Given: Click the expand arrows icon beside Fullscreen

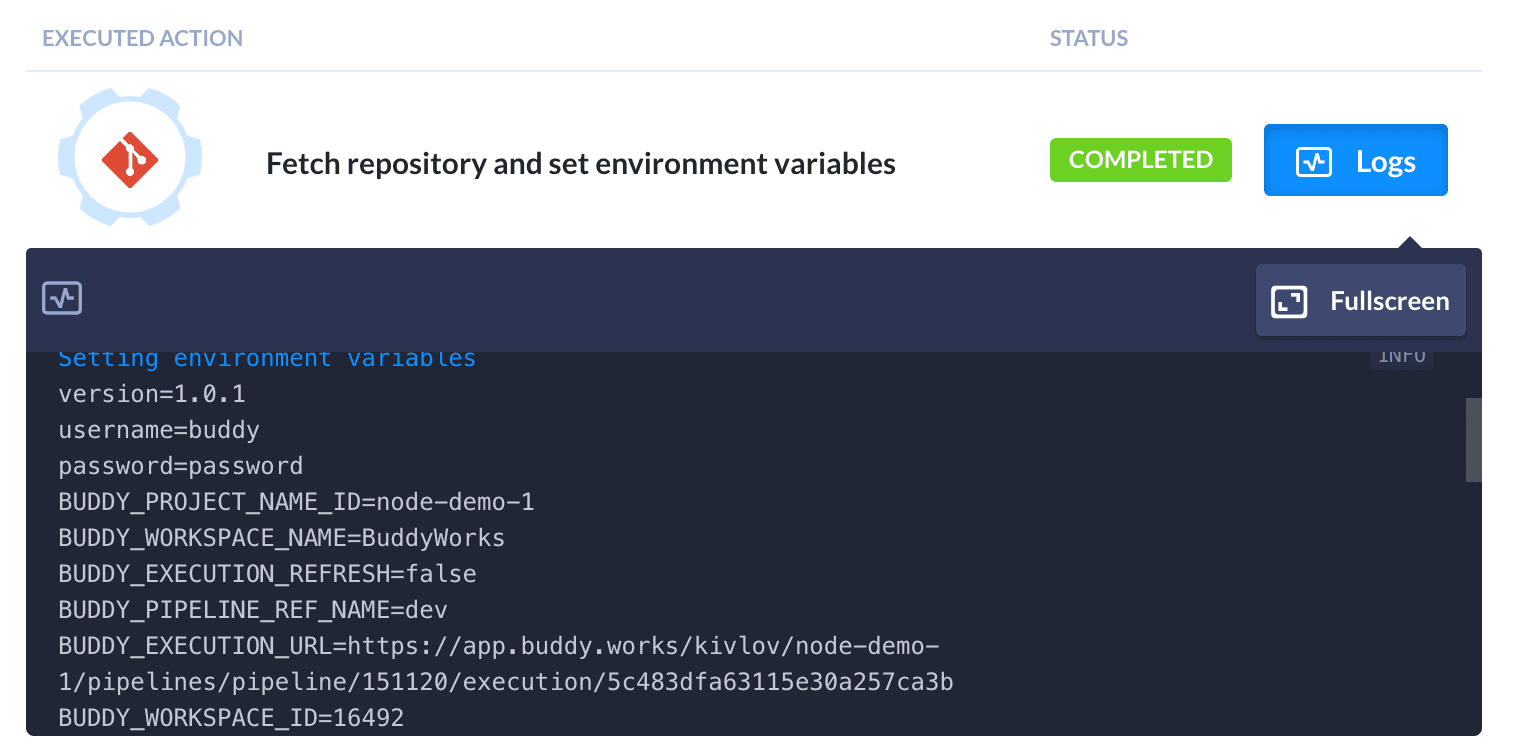Looking at the screenshot, I should [x=1289, y=301].
